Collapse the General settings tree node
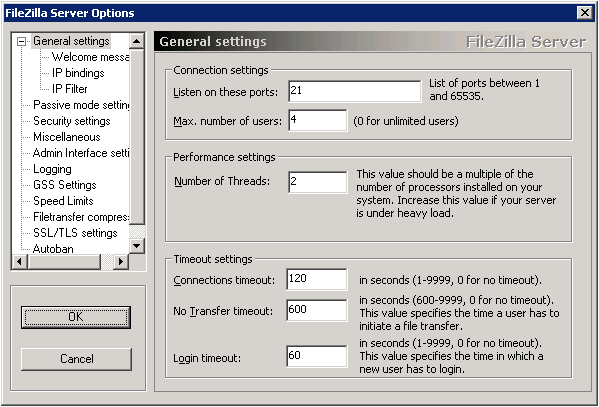 click(x=22, y=41)
